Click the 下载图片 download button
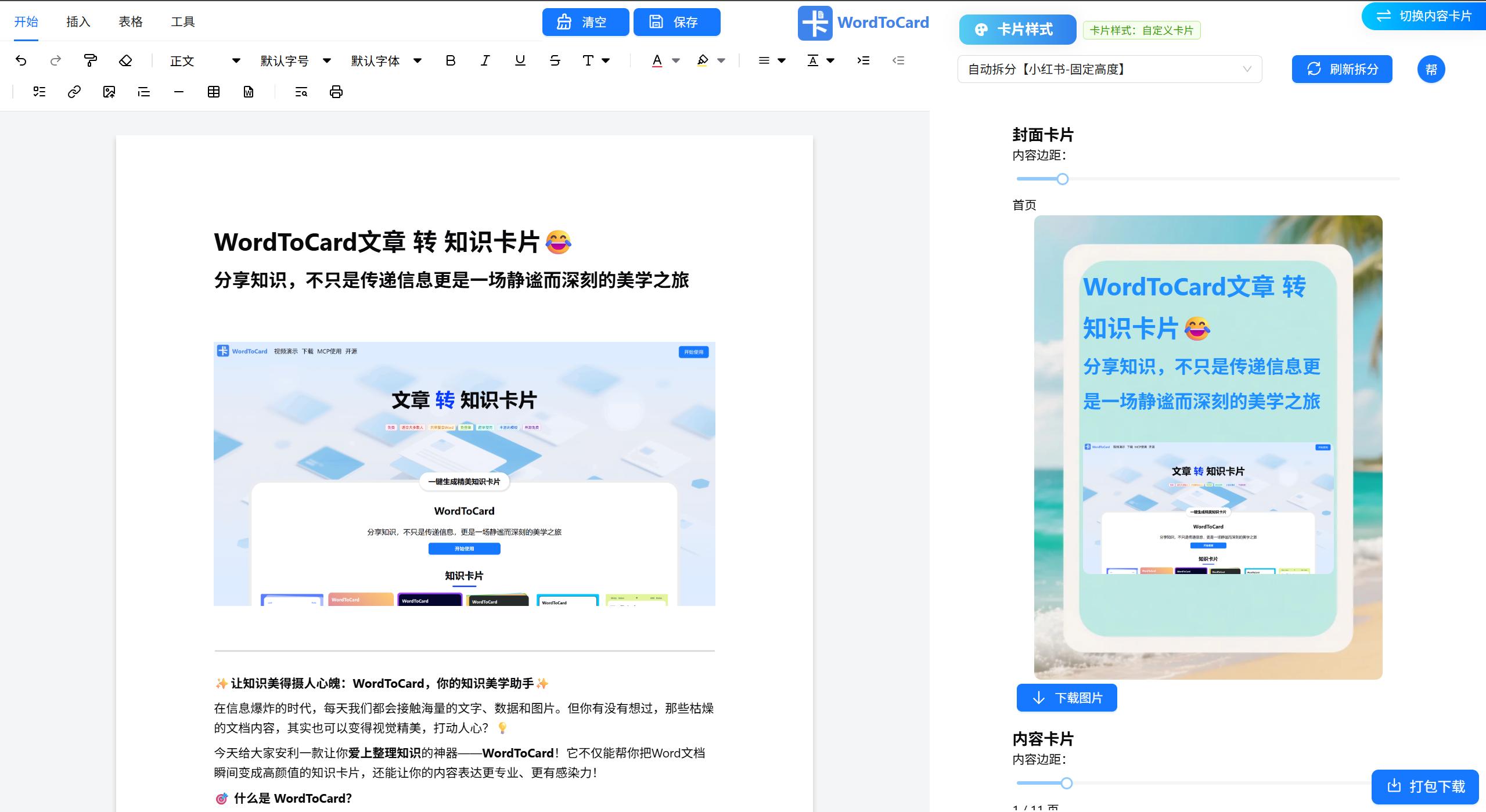Image resolution: width=1486 pixels, height=812 pixels. [1067, 698]
